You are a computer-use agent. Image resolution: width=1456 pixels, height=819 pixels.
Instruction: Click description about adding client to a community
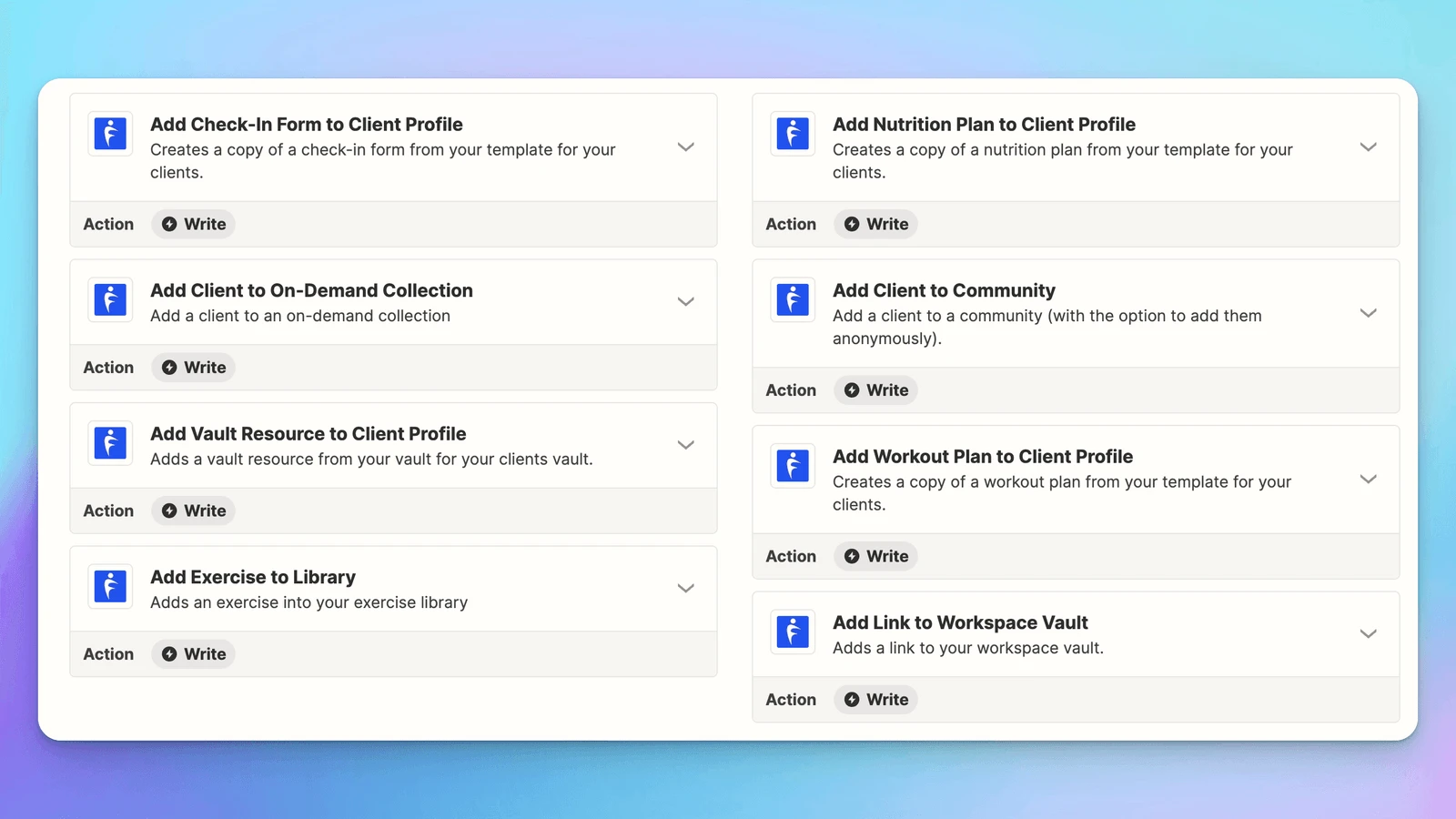pyautogui.click(x=1047, y=328)
